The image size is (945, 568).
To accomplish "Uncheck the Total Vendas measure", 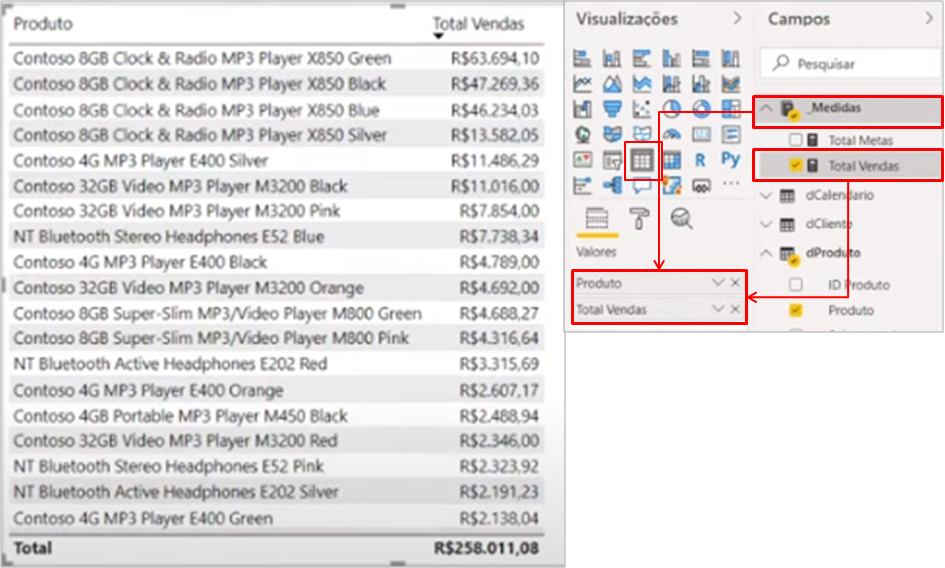I will click(796, 165).
